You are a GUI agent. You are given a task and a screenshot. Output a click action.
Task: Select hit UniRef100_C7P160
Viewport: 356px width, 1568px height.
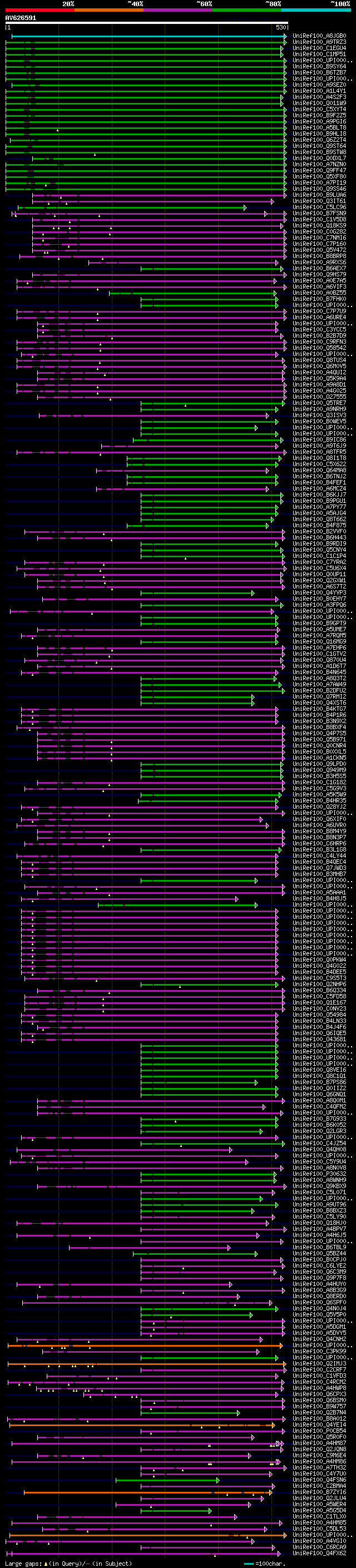pyautogui.click(x=319, y=244)
